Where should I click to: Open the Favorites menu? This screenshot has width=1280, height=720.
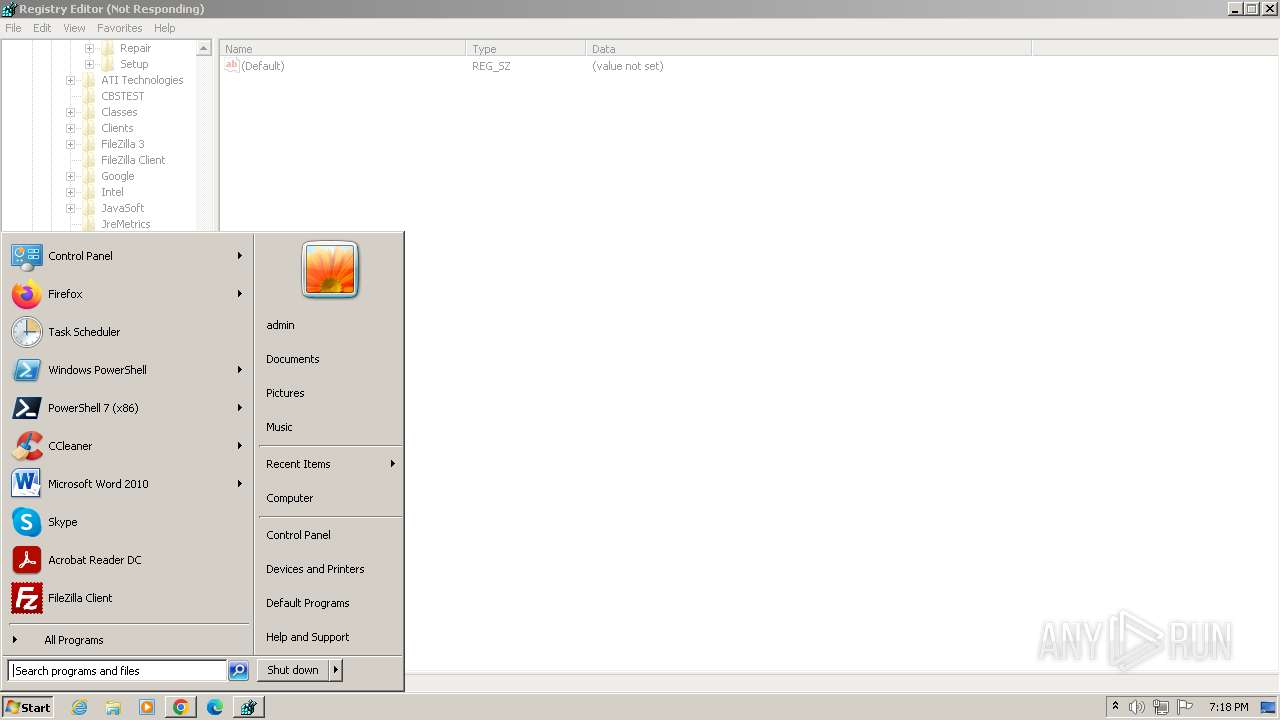coord(119,28)
